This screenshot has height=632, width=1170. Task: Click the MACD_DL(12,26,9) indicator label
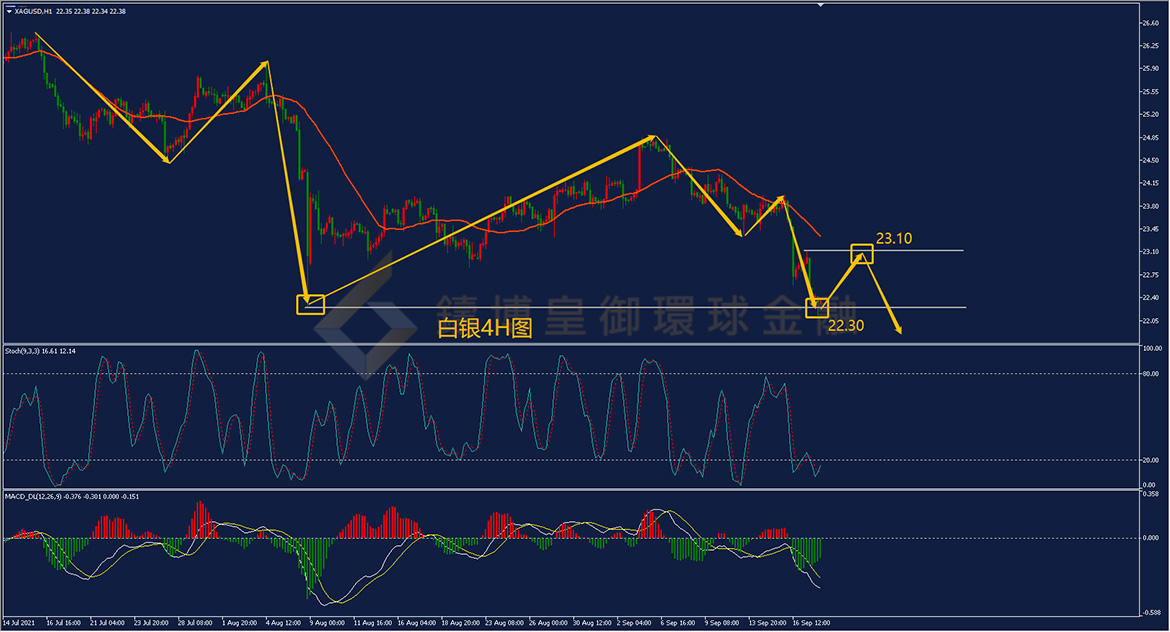pyautogui.click(x=34, y=496)
